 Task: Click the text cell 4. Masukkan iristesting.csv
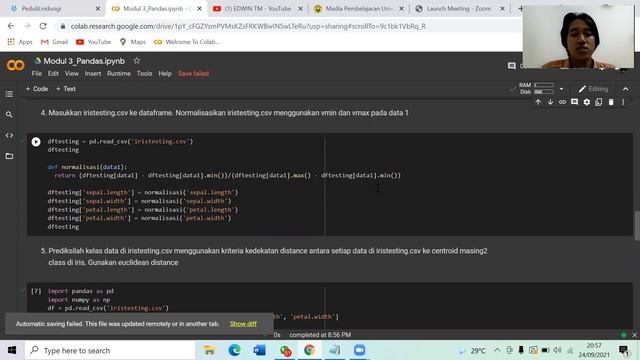coord(224,113)
